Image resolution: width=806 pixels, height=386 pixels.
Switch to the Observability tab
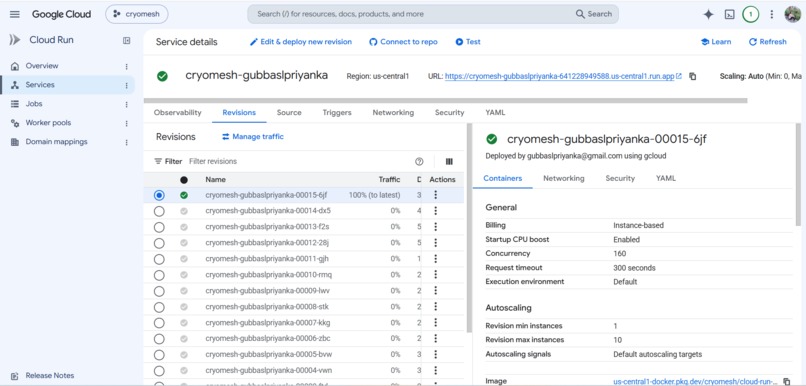pyautogui.click(x=178, y=113)
